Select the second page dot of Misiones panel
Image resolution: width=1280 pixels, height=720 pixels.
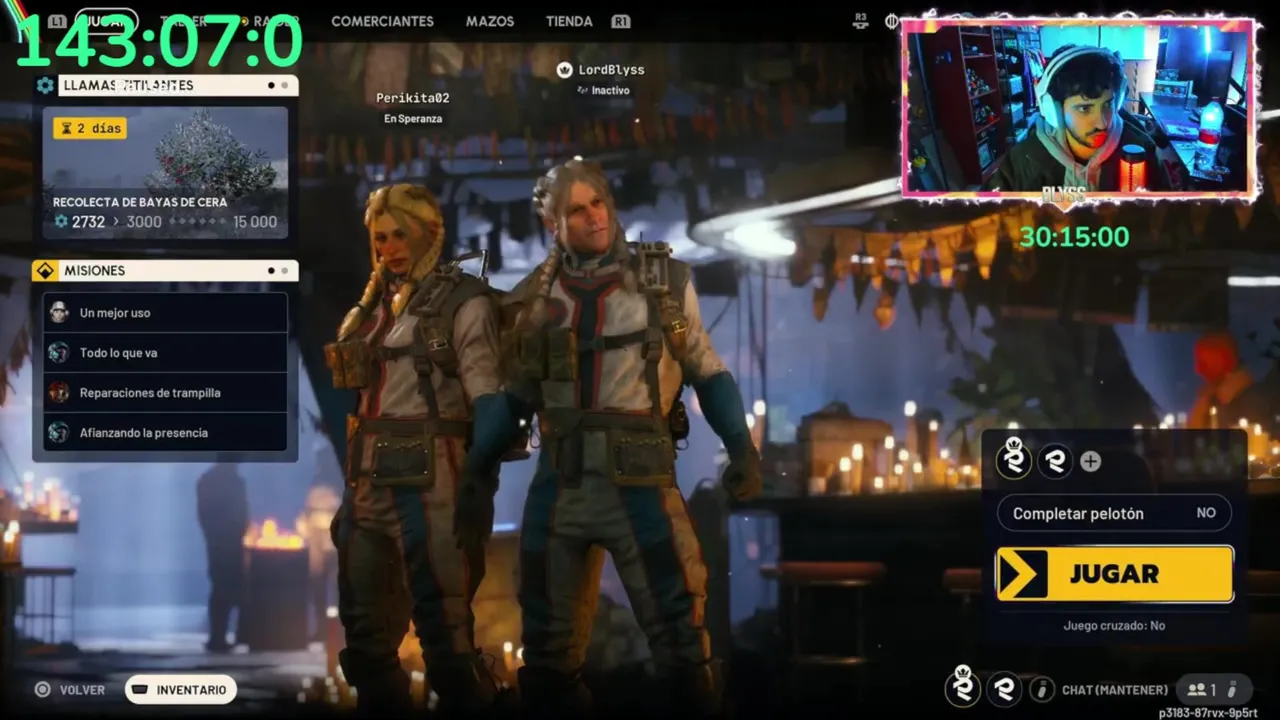tap(285, 270)
